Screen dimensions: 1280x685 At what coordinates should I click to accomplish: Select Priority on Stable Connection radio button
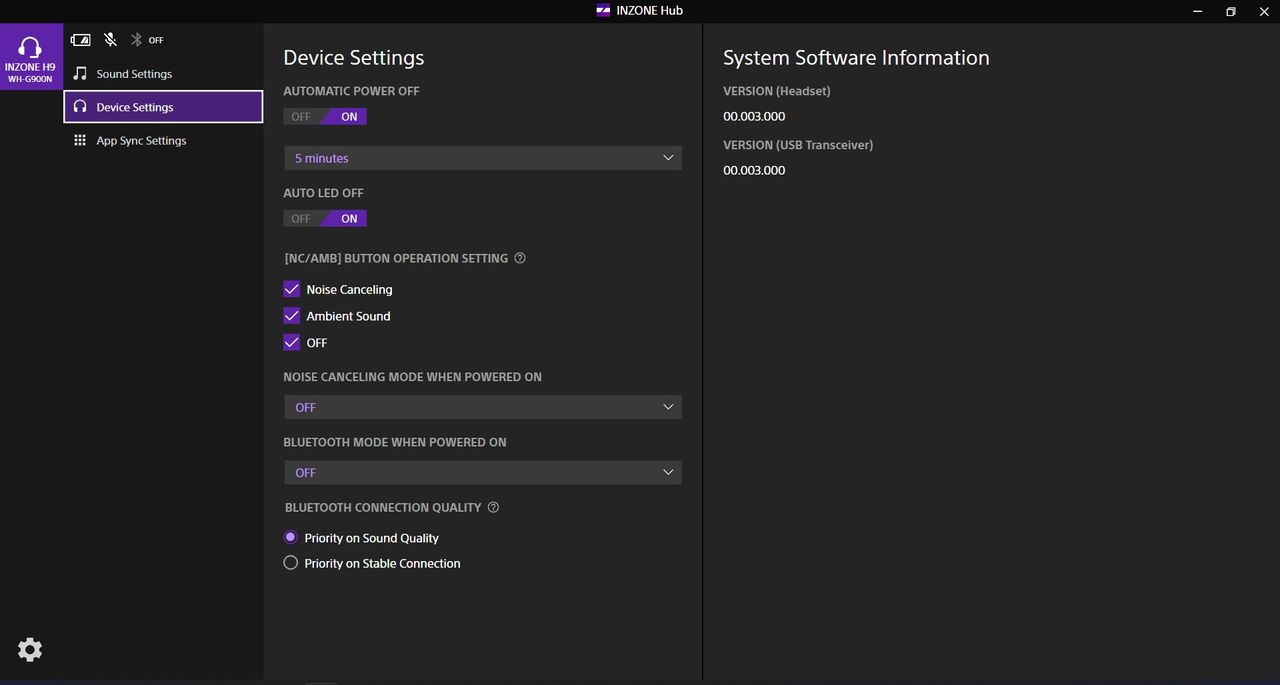(291, 563)
